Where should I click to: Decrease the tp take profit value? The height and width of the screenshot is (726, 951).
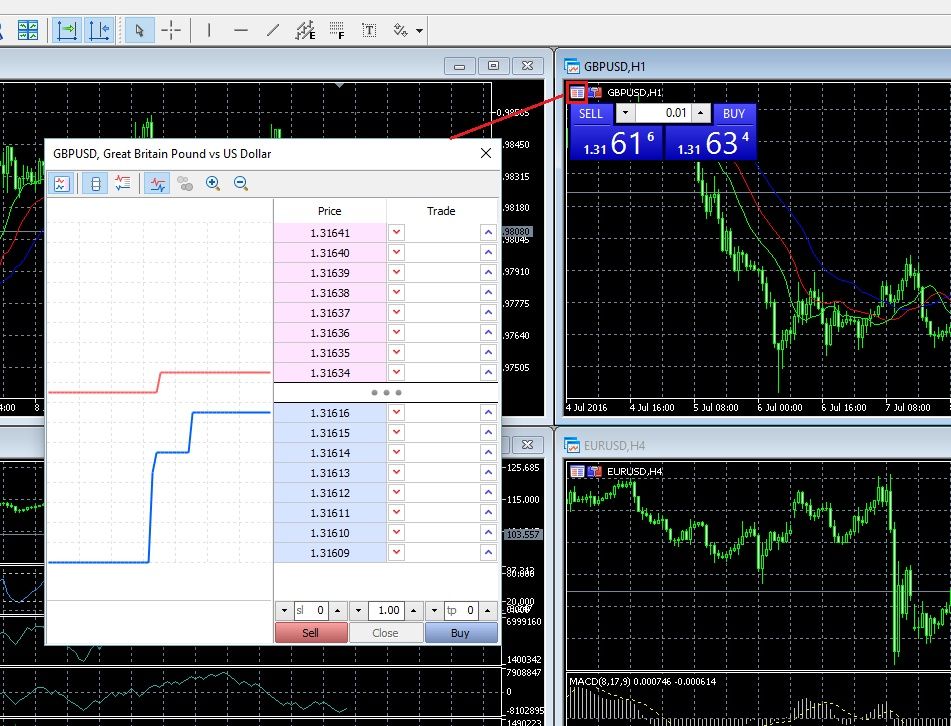click(434, 610)
